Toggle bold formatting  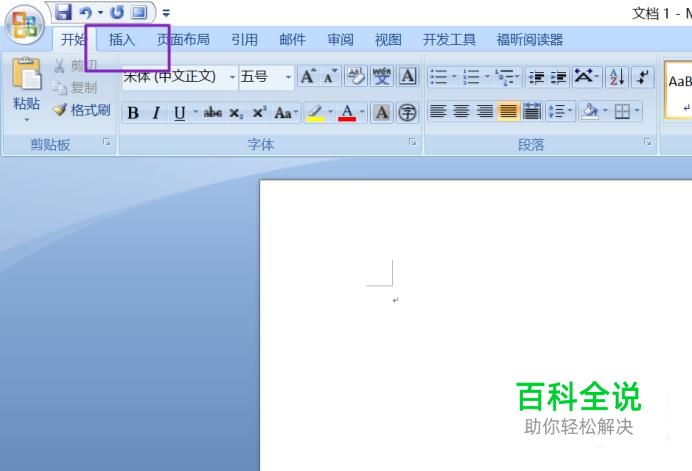(x=133, y=113)
